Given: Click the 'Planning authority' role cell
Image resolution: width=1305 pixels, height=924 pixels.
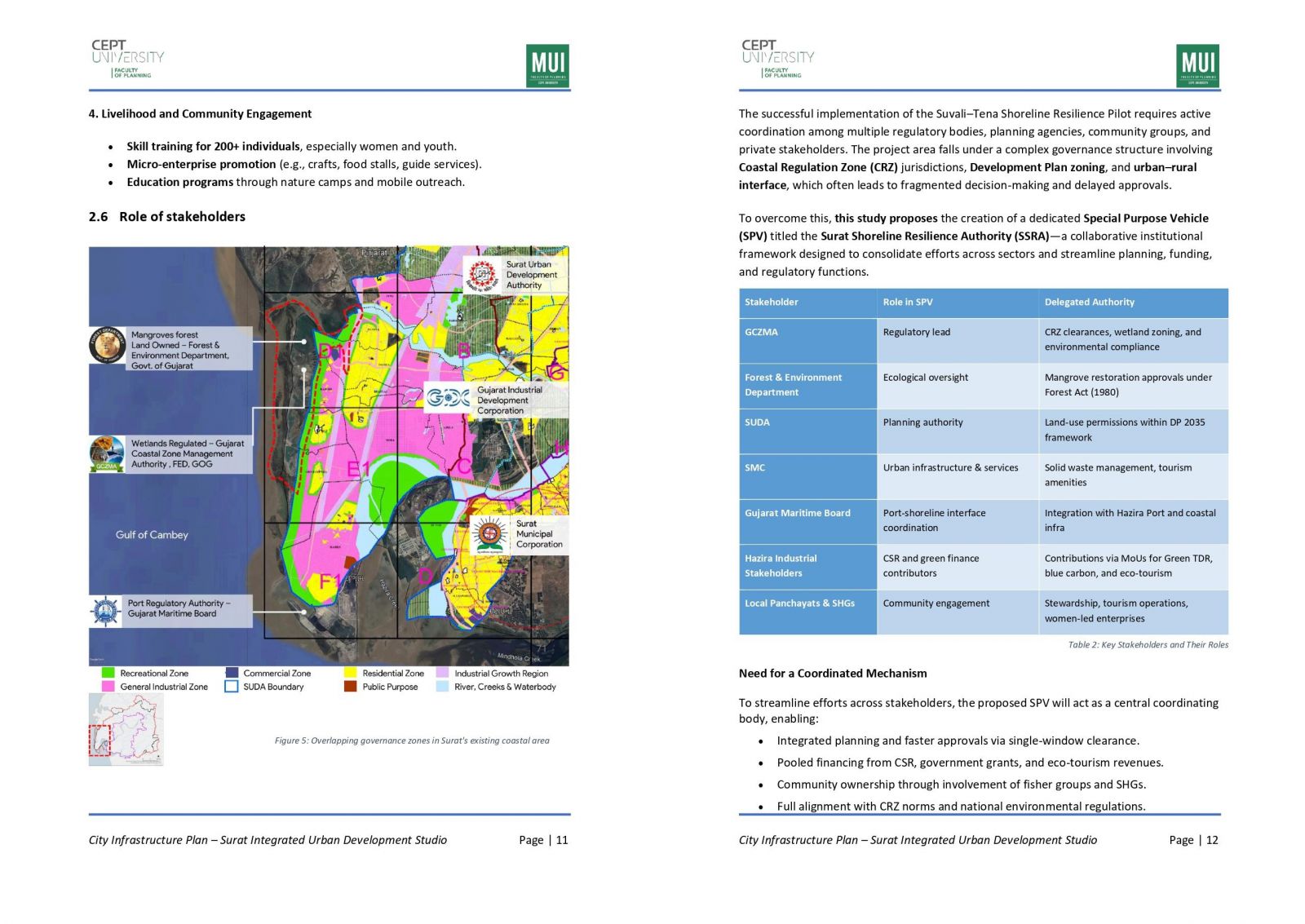Looking at the screenshot, I should [958, 431].
